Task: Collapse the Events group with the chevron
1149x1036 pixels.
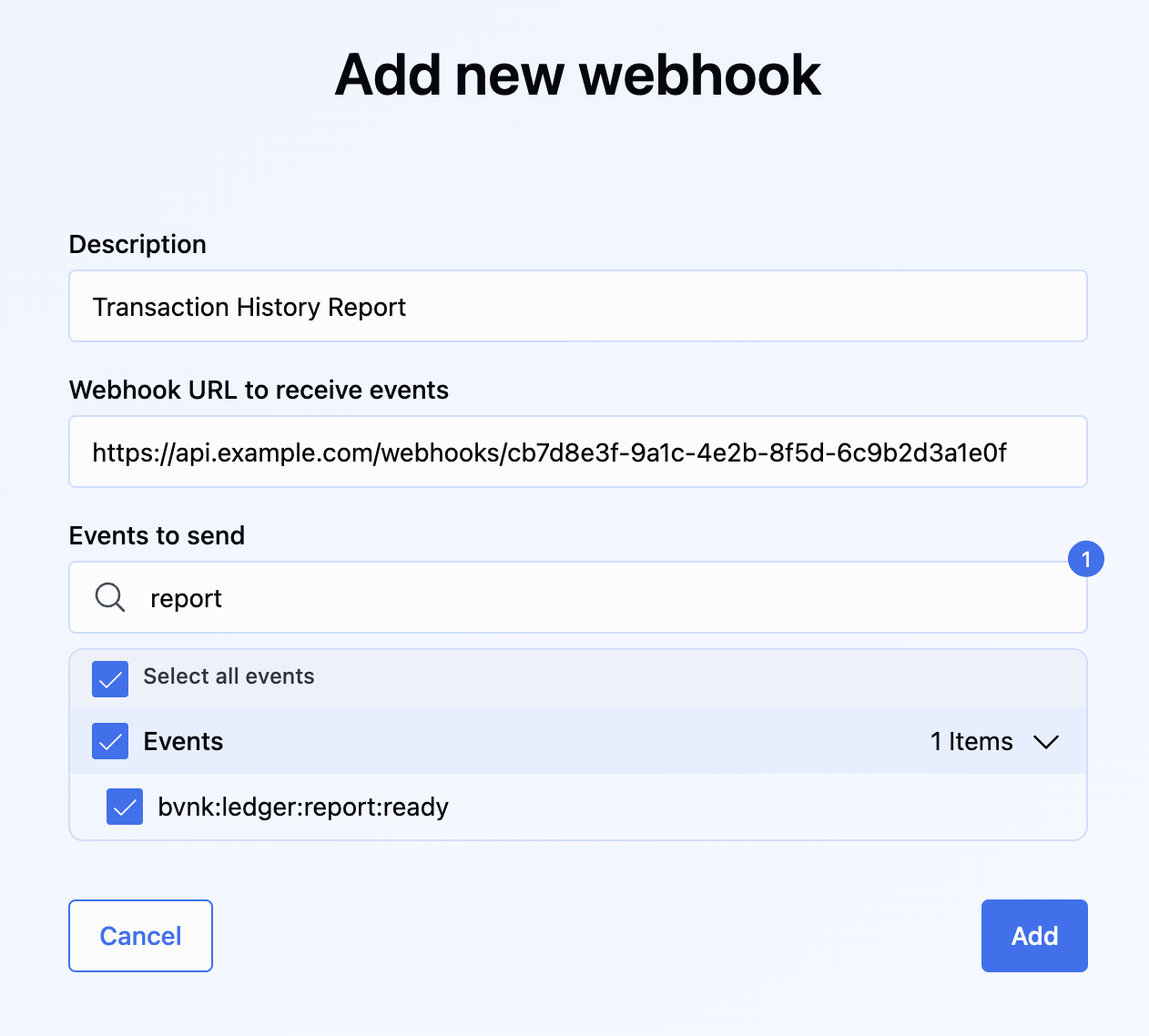Action: (x=1046, y=742)
